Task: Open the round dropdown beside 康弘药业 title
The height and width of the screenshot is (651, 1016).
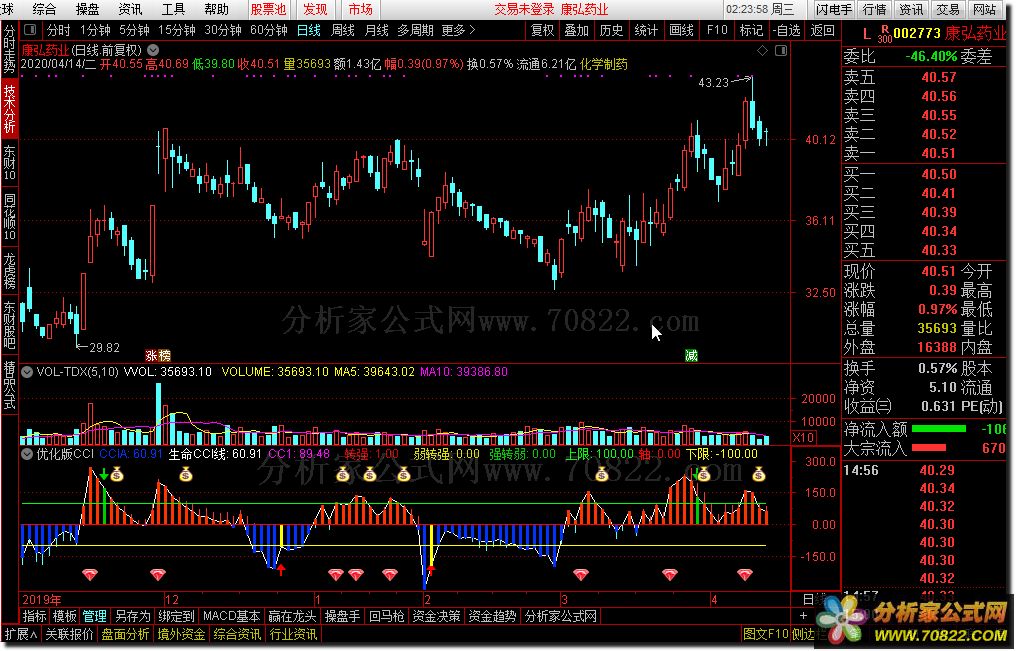Action: 153,50
